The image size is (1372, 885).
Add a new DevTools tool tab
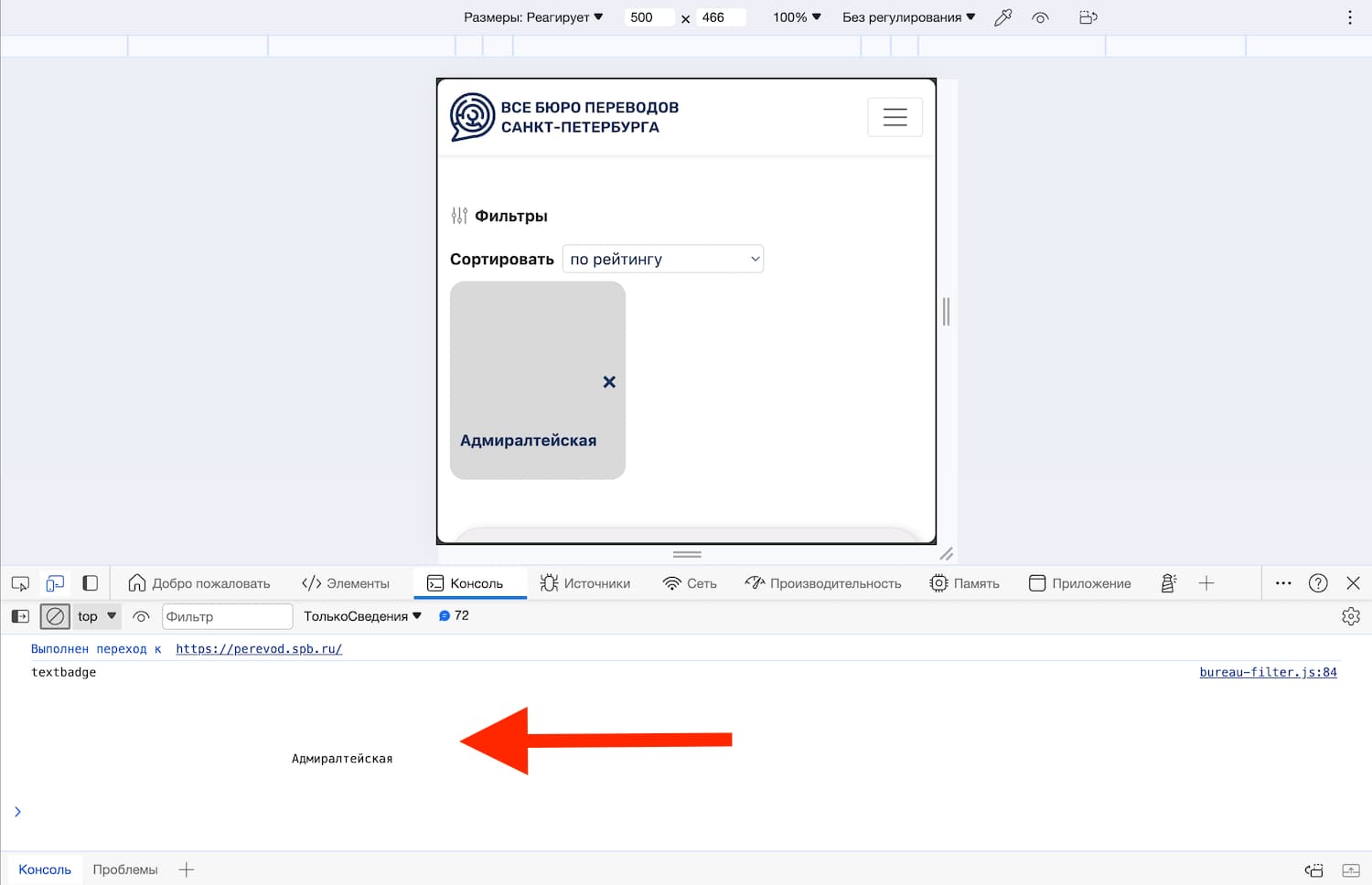(x=1206, y=583)
